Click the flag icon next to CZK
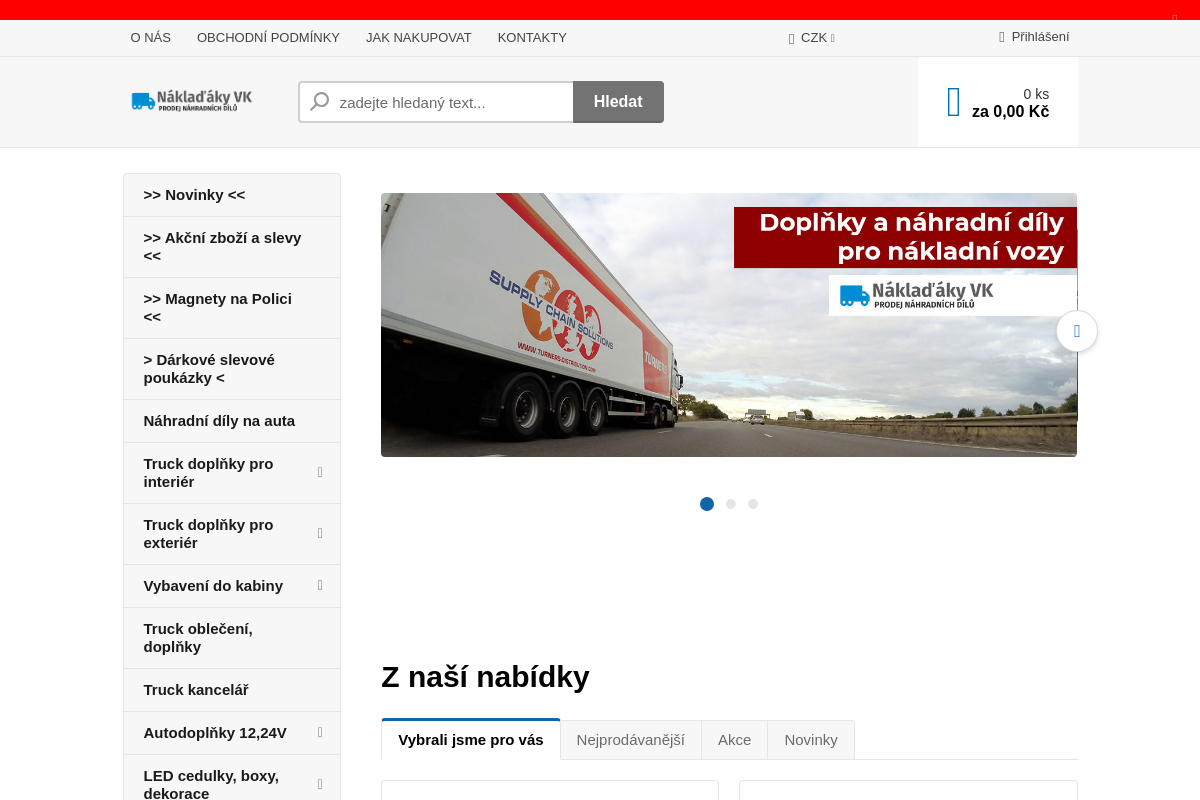The height and width of the screenshot is (800, 1200). click(792, 37)
